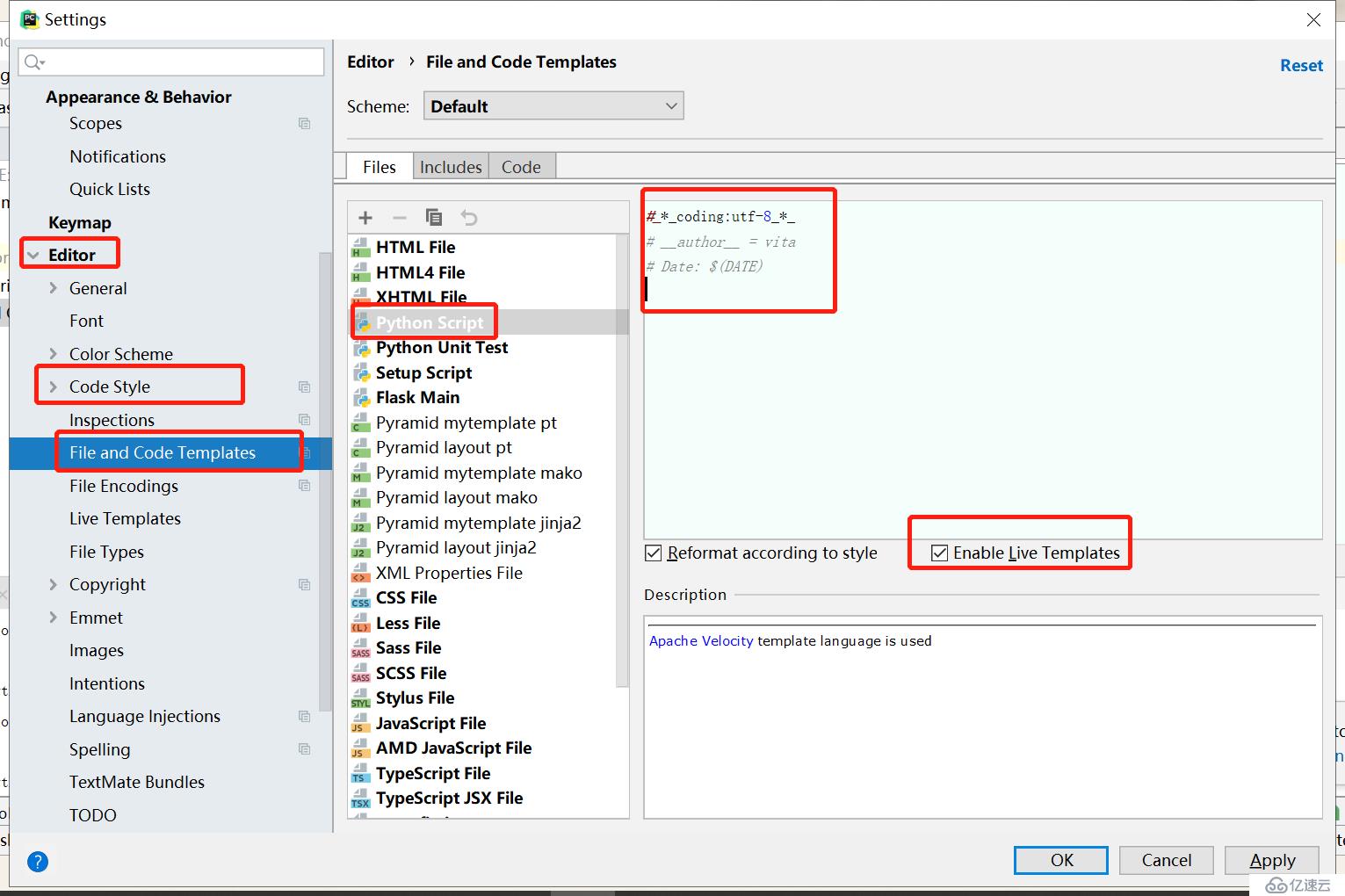This screenshot has width=1345, height=896.
Task: Expand the Copyright tree node
Action: [x=53, y=584]
